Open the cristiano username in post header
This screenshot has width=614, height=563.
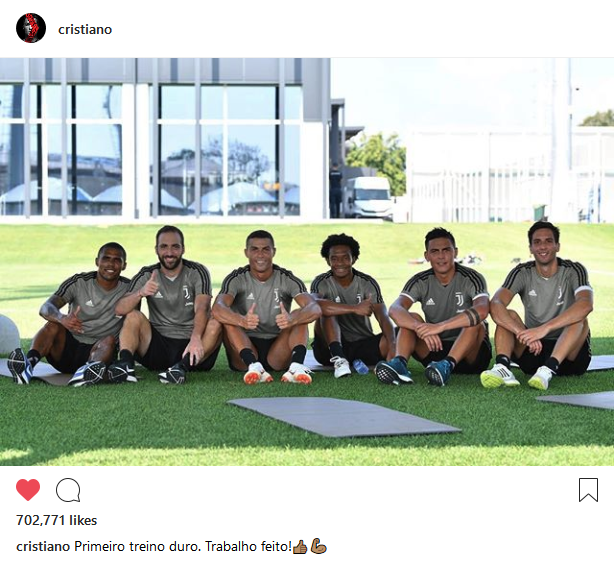click(85, 29)
